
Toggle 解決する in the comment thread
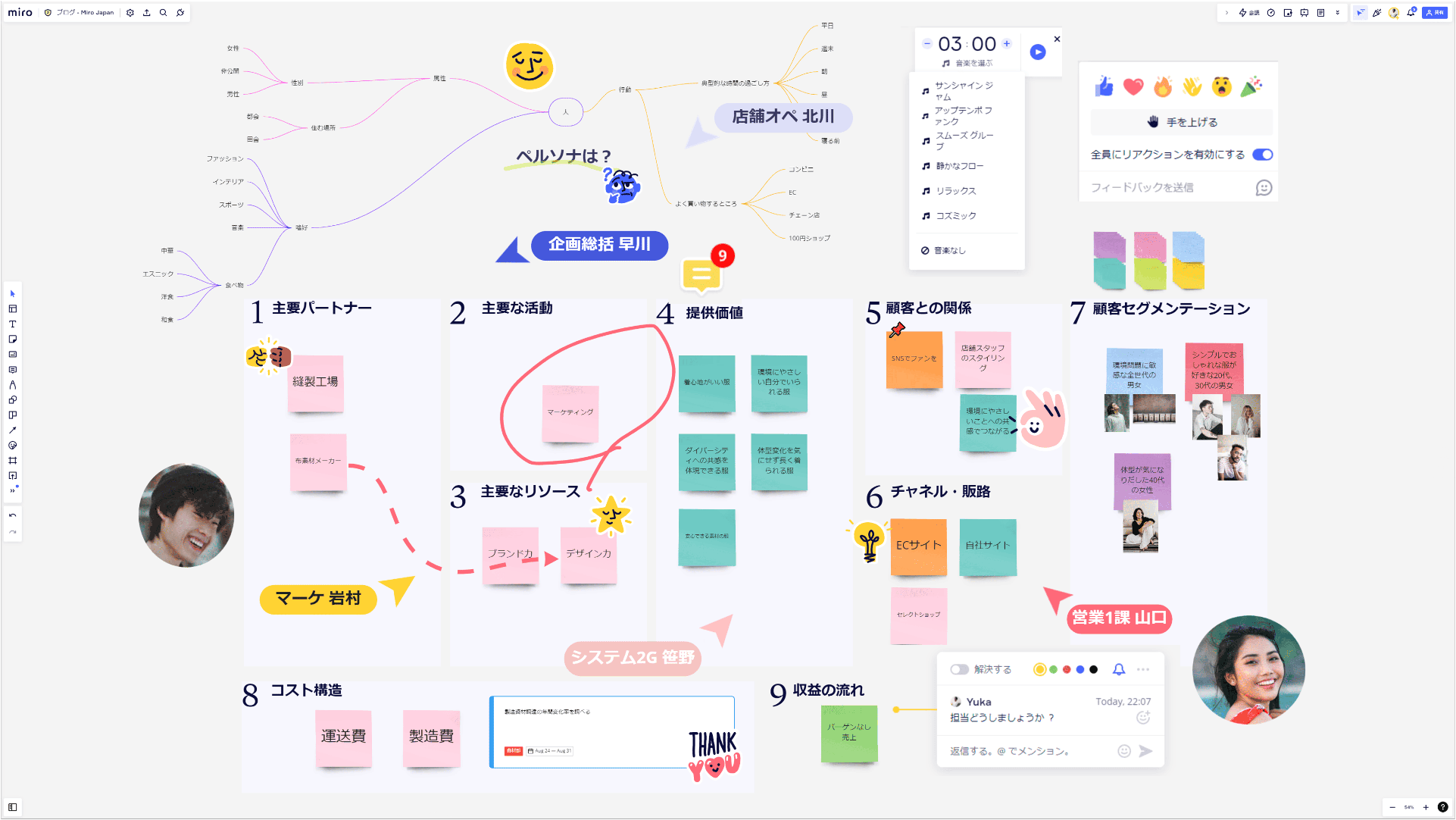click(960, 669)
